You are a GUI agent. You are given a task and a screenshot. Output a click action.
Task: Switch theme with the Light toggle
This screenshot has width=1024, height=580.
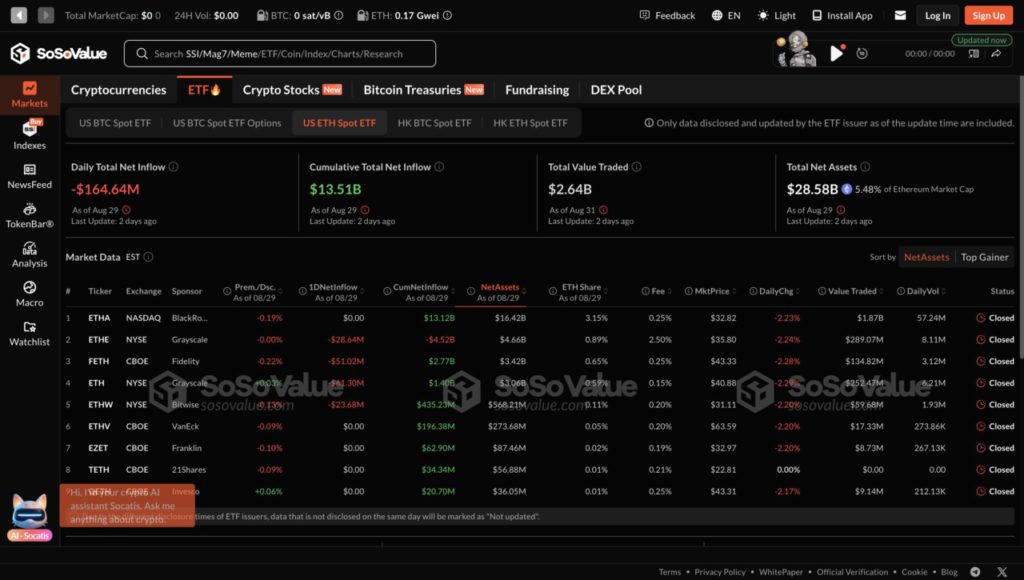point(777,15)
